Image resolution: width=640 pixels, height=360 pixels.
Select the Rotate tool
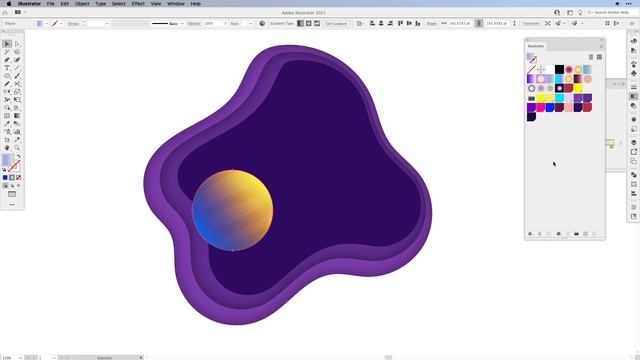point(7,92)
